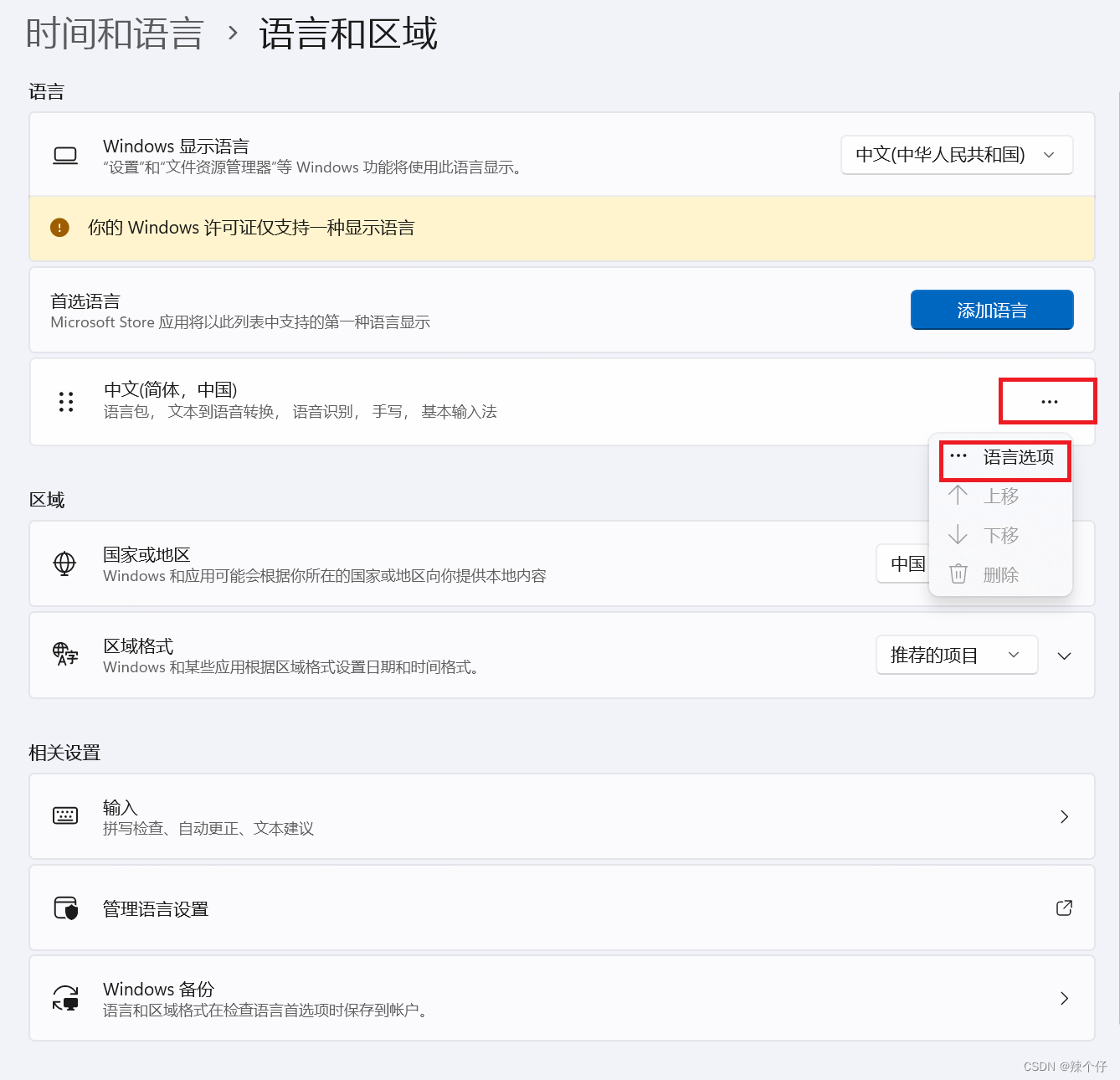
Task: Choose 删除 in the context menu
Action: coord(1001,575)
